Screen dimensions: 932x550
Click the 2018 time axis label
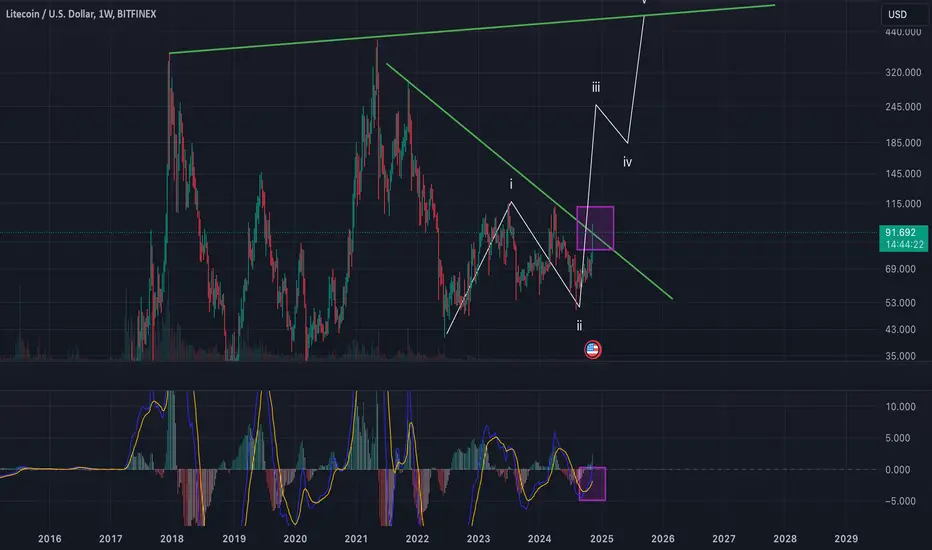click(x=172, y=539)
